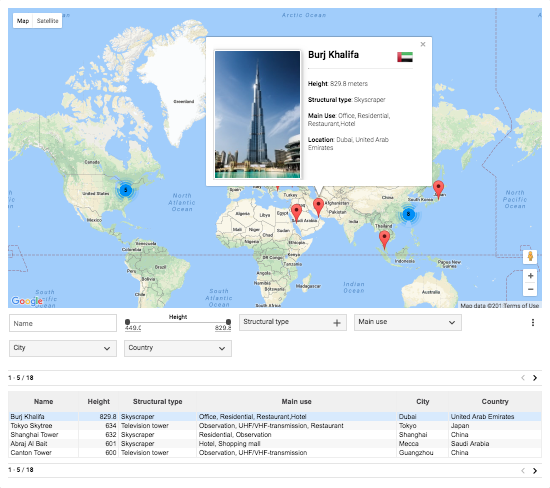Click the United Arab Emirates flag icon
This screenshot has width=550, height=488.
405,57
